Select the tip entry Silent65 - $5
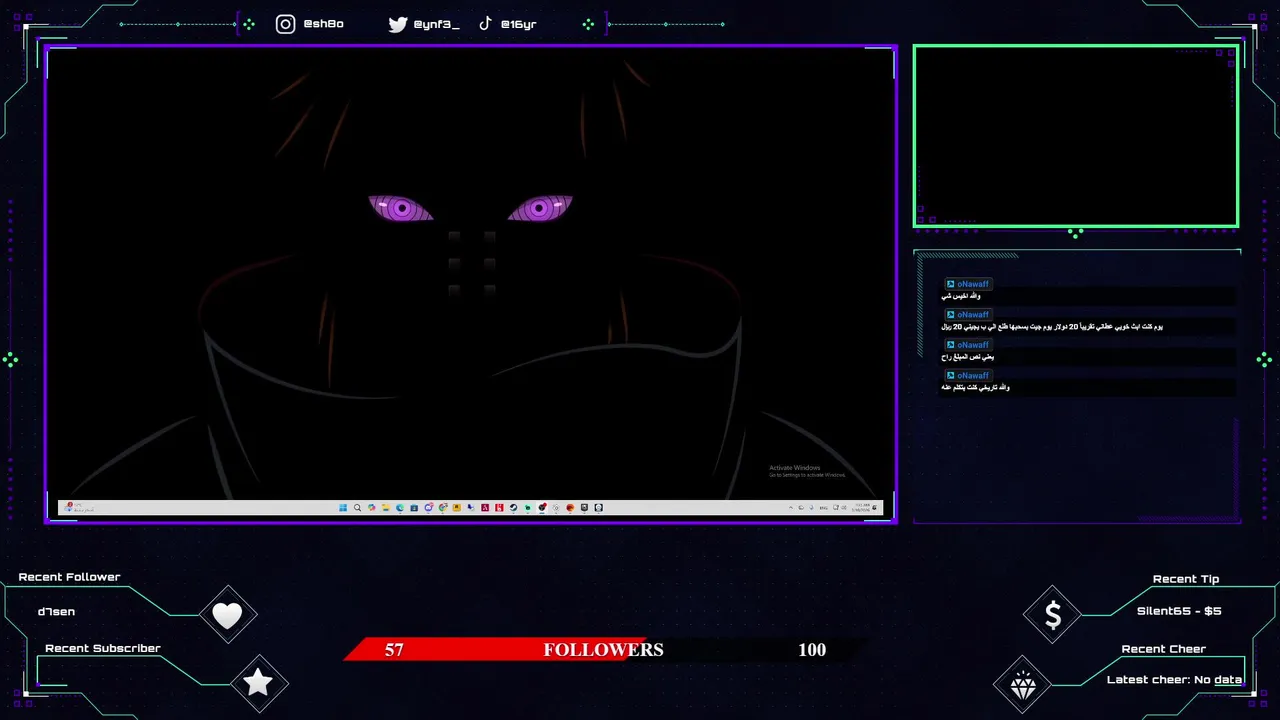 click(x=1179, y=611)
